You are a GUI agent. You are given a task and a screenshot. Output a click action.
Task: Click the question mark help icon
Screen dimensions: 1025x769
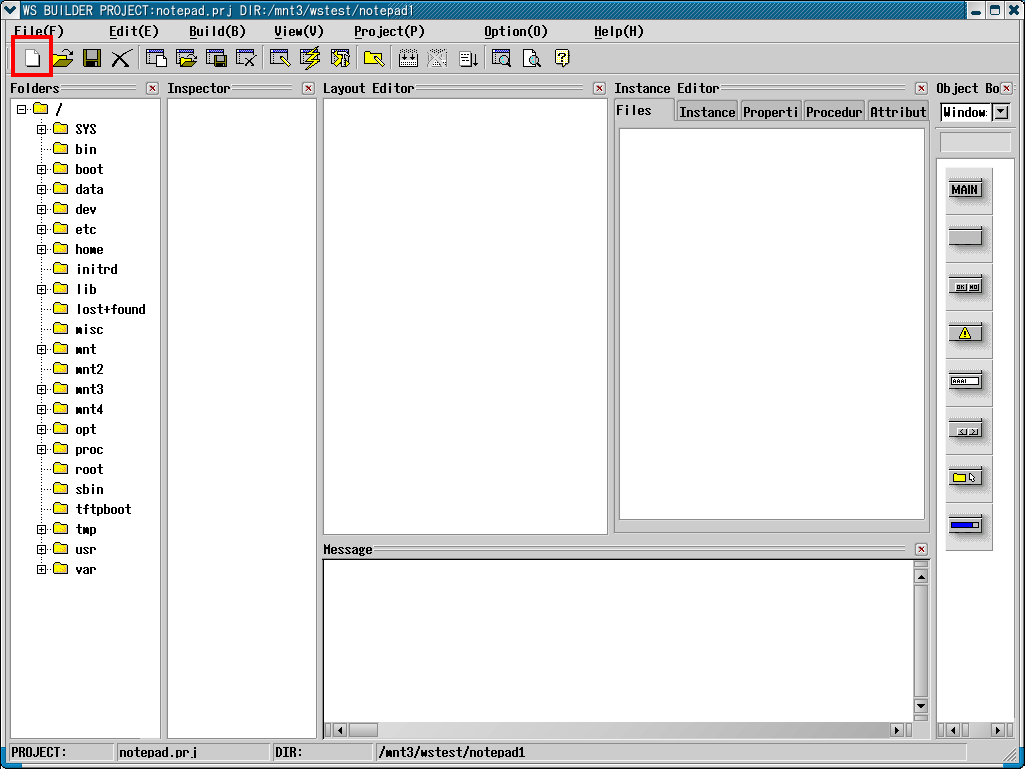click(562, 58)
